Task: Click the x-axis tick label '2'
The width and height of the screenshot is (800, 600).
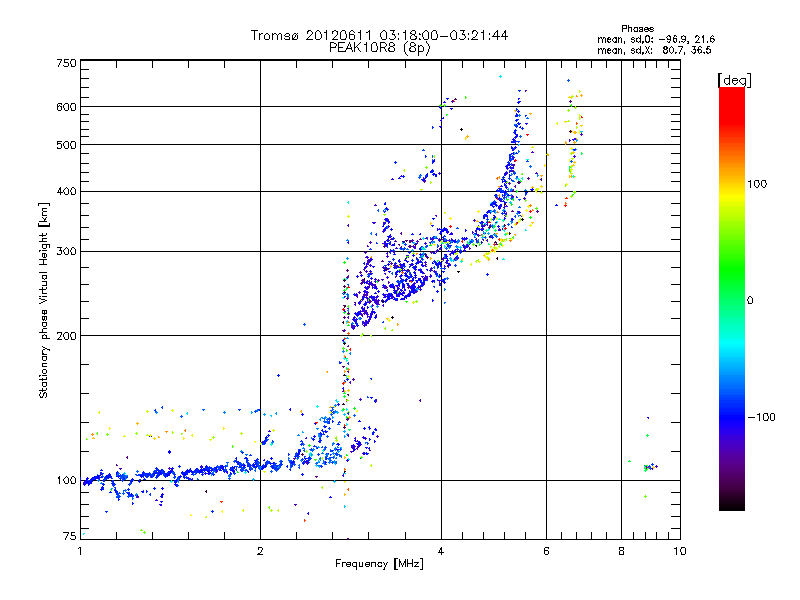Action: (x=260, y=551)
